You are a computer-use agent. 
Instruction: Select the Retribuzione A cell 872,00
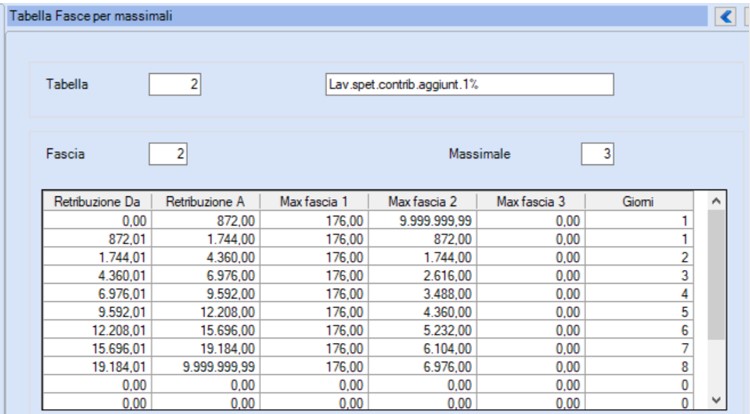click(205, 220)
